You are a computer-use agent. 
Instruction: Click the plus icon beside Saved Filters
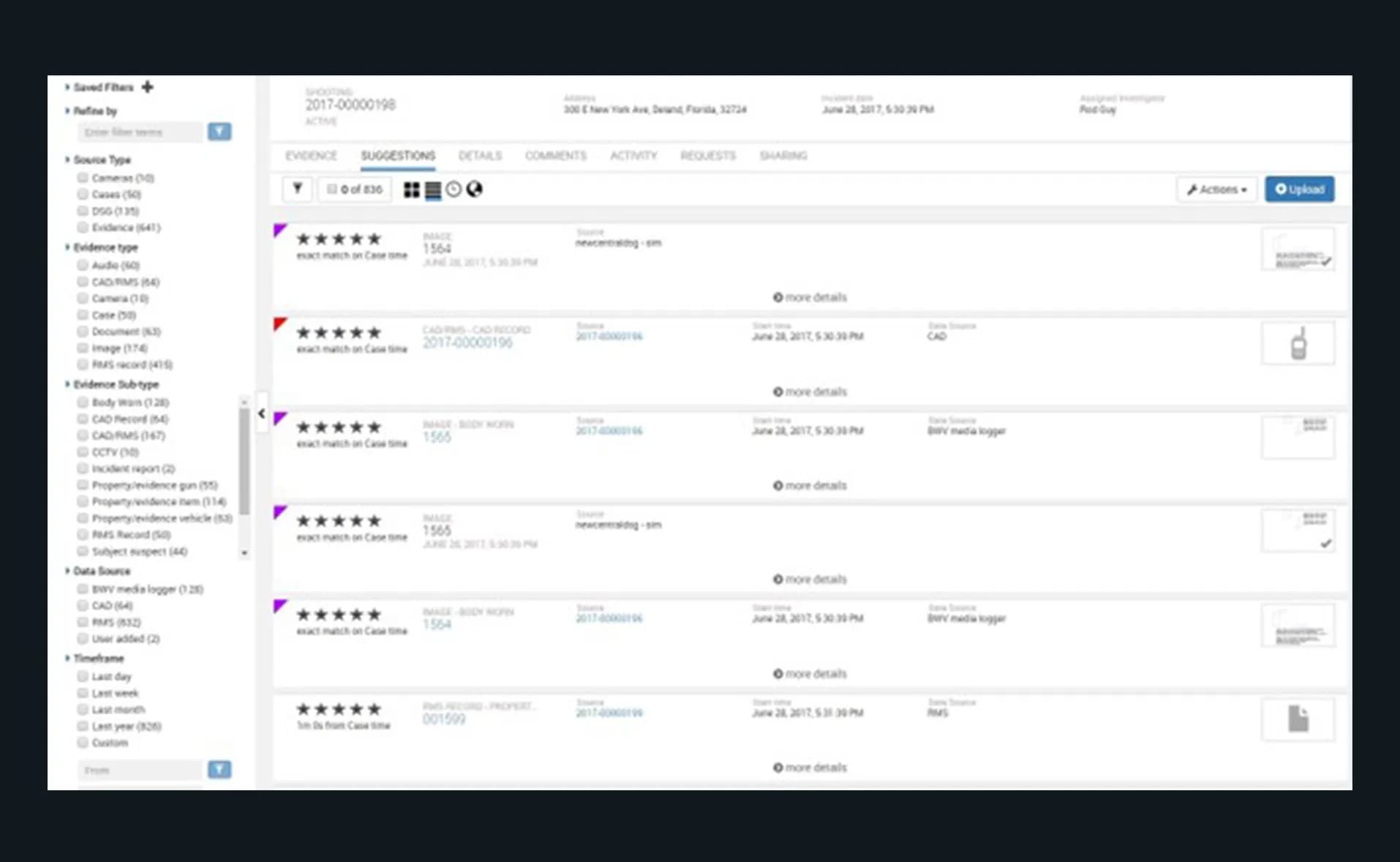click(x=148, y=87)
